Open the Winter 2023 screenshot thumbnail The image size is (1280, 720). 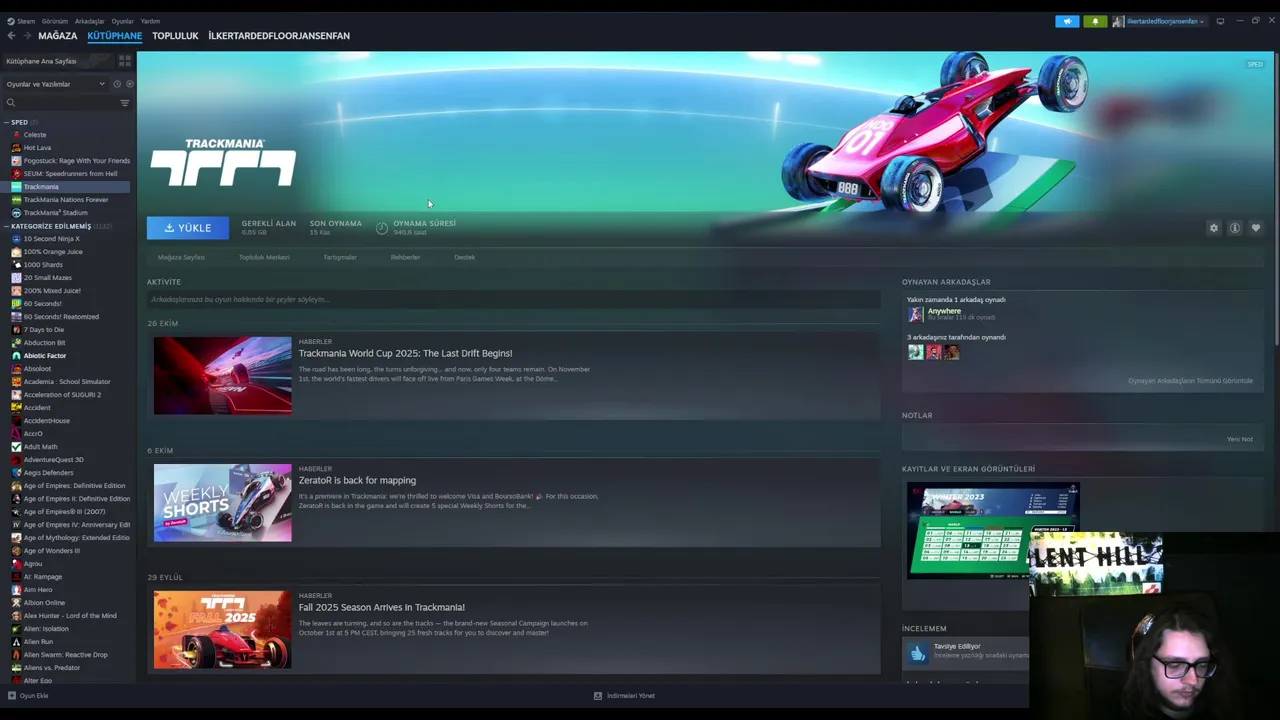pos(993,530)
